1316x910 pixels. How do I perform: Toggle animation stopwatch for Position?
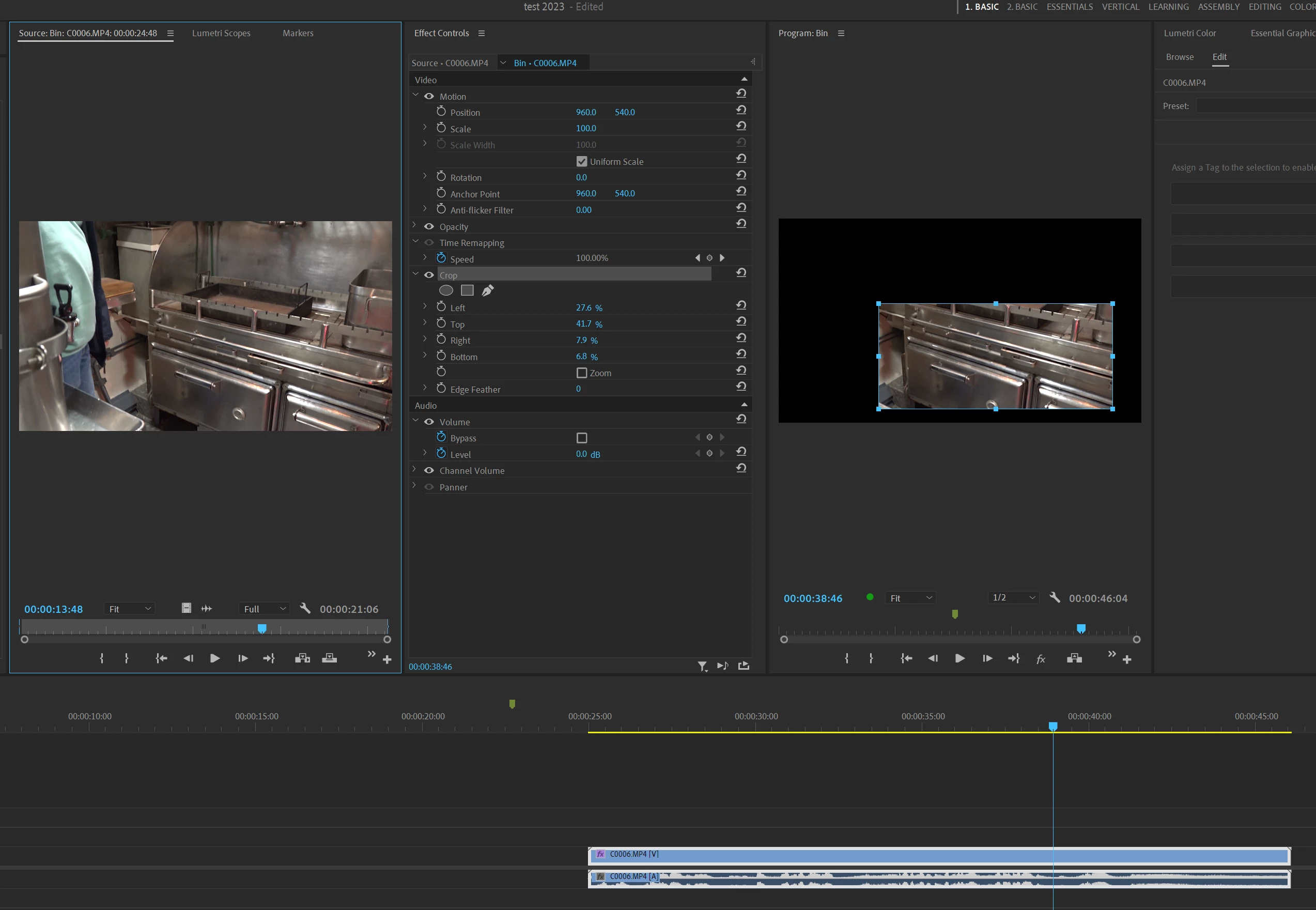[x=441, y=112]
